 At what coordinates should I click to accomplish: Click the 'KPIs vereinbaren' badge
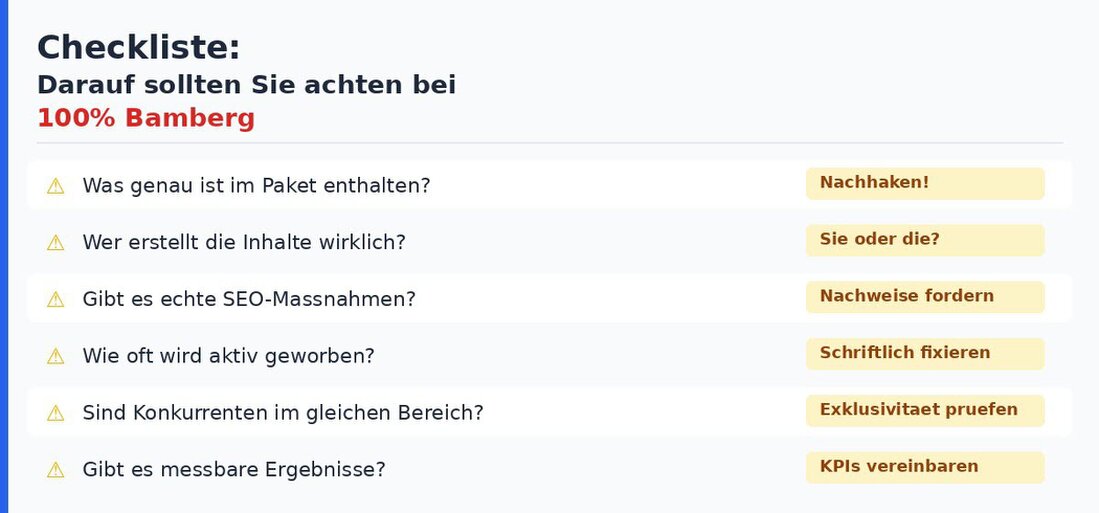[x=924, y=467]
